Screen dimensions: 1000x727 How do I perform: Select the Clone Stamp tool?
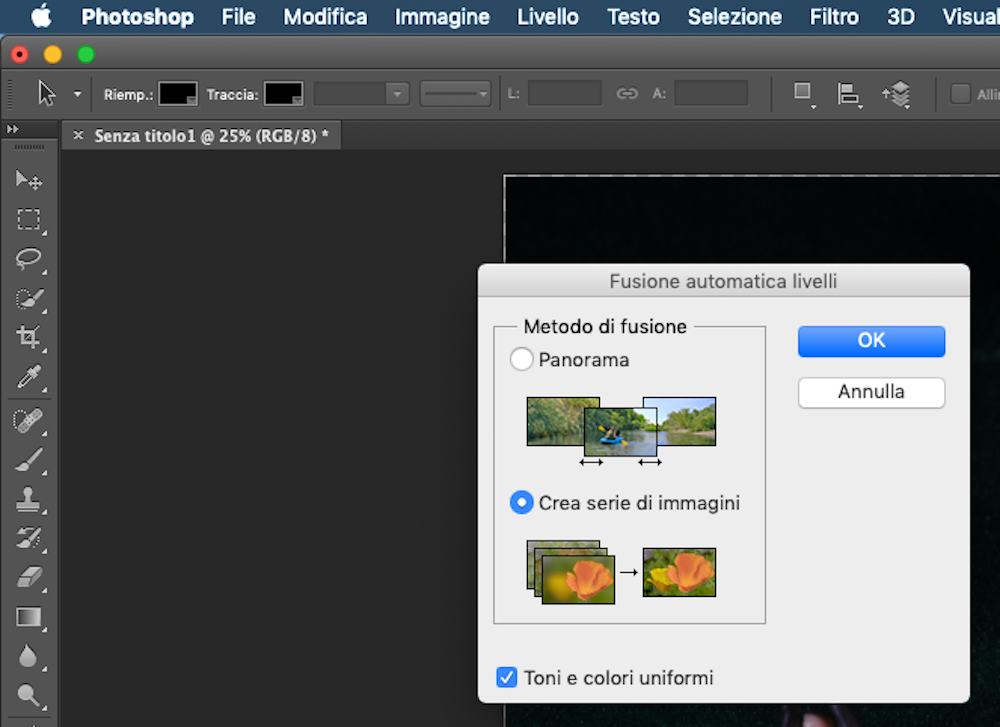pos(29,499)
